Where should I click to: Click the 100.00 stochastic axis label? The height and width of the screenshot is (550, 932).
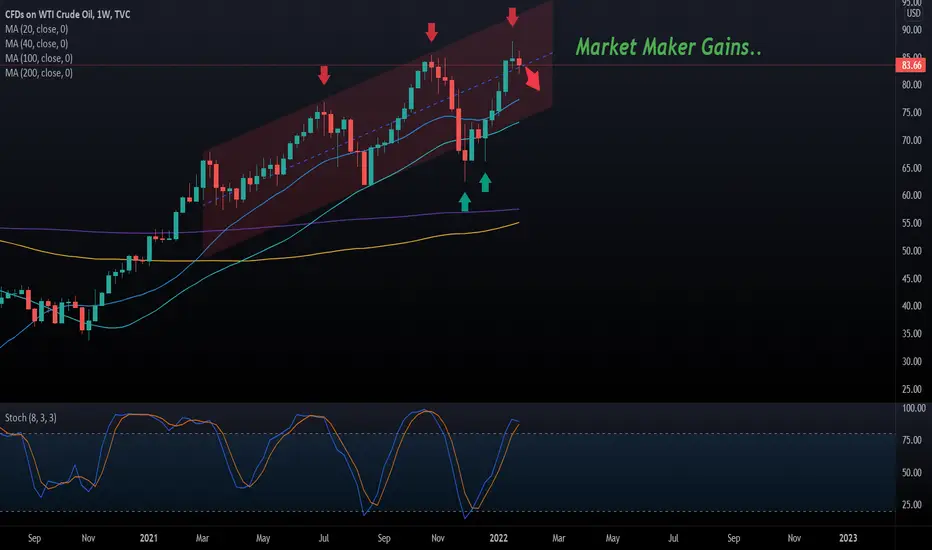[x=914, y=408]
